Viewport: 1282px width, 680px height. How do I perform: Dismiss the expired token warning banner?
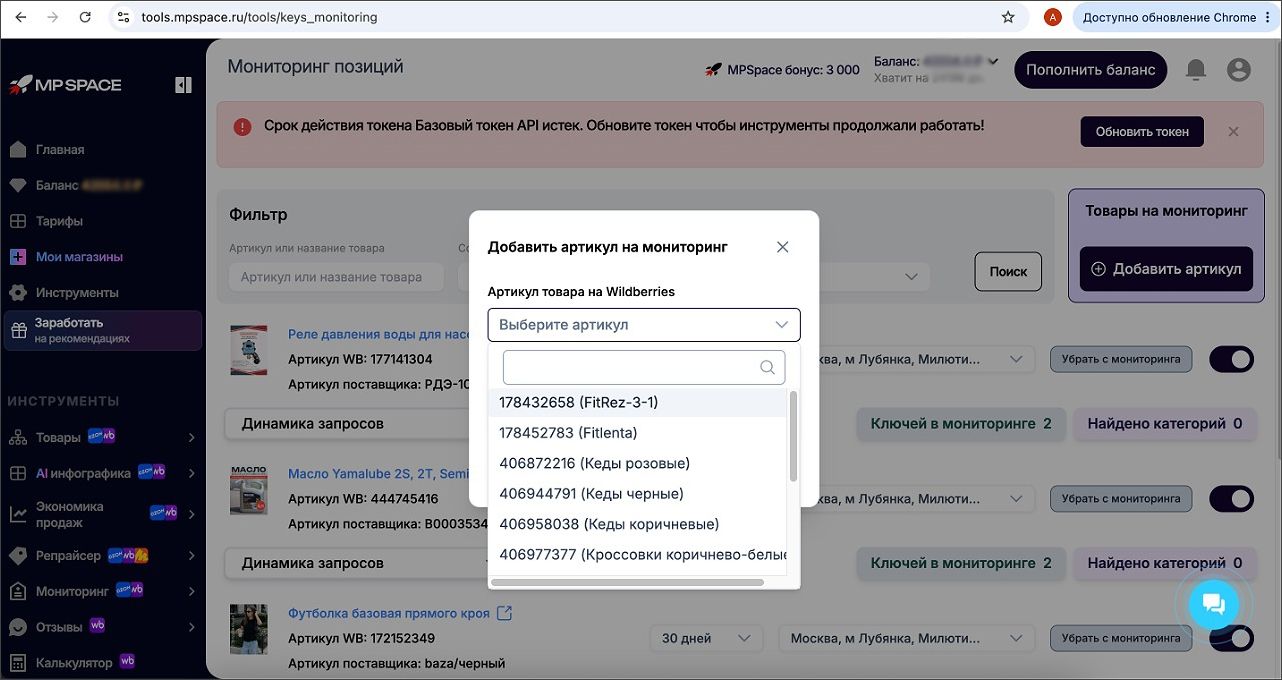1233,131
